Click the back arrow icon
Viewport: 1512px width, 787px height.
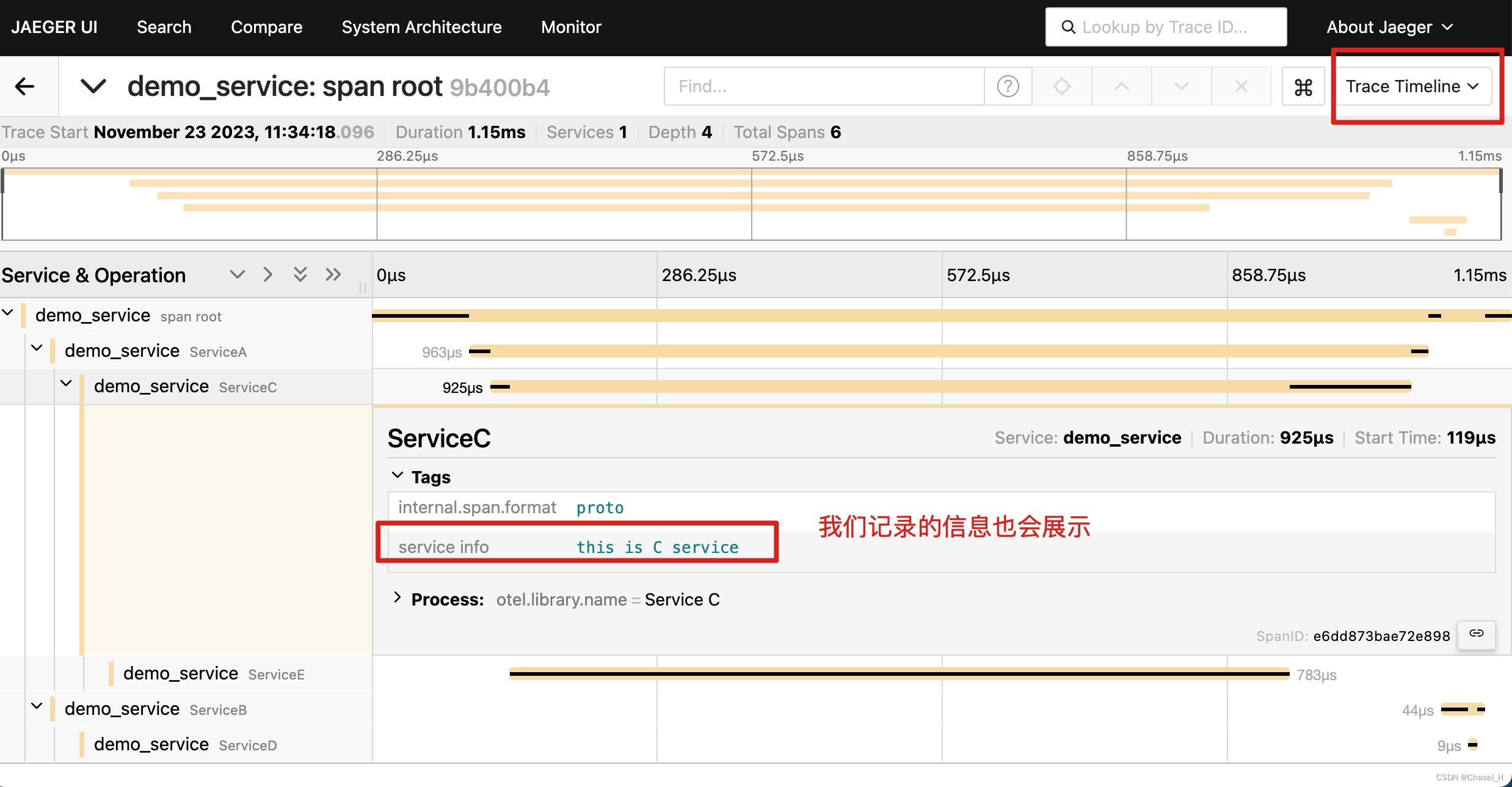tap(24, 87)
